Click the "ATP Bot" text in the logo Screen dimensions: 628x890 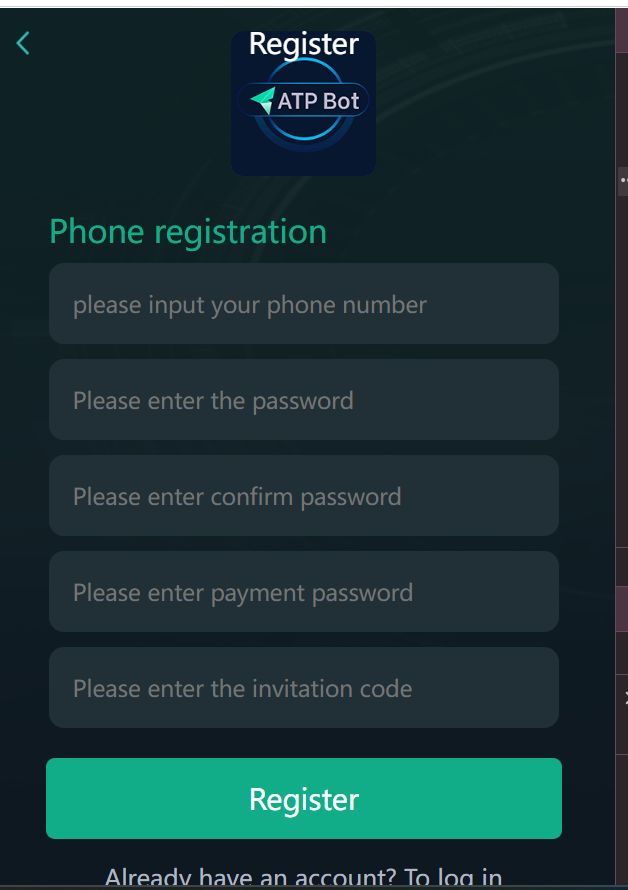(x=318, y=101)
